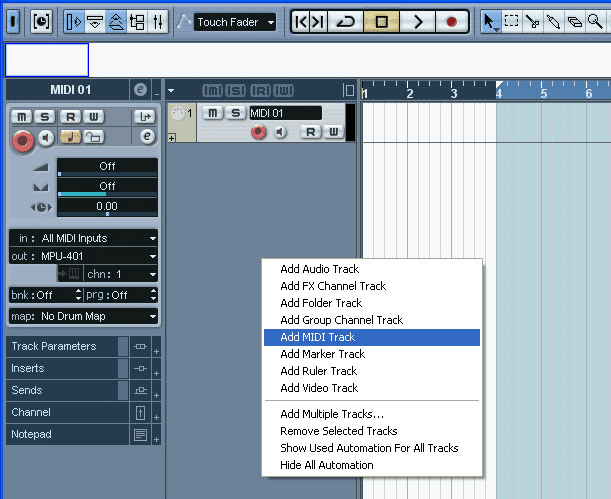Screen dimensions: 611x499
Task: Select the Object Selection arrow tool
Action: pos(489,22)
